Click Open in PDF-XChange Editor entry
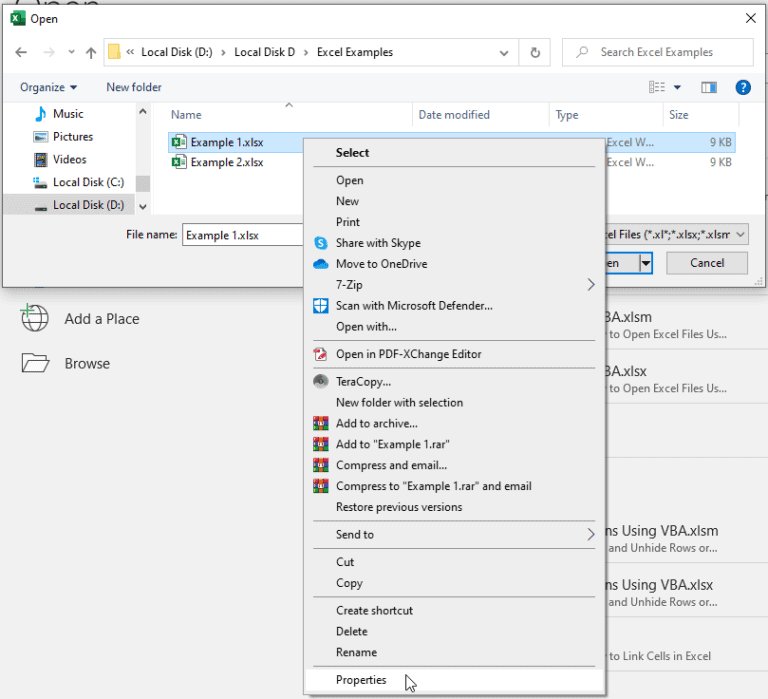 pos(408,354)
